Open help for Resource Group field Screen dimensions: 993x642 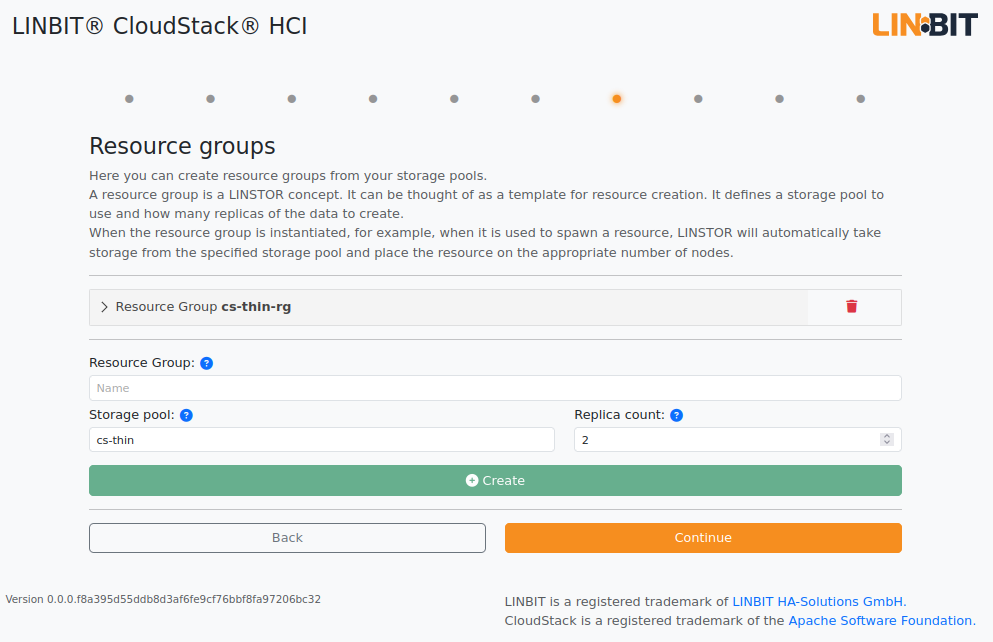[x=206, y=363]
